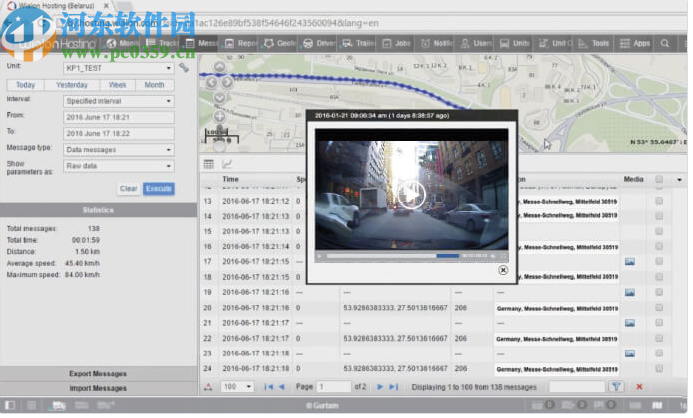Open the Drivers panel
Screen dimensions: 693x418
coord(320,44)
